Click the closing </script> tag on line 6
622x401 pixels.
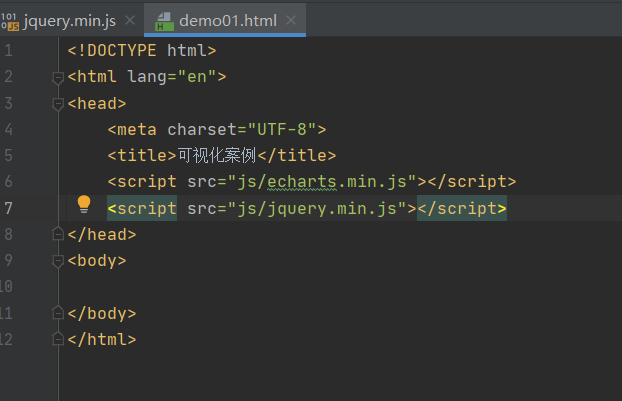coord(472,182)
